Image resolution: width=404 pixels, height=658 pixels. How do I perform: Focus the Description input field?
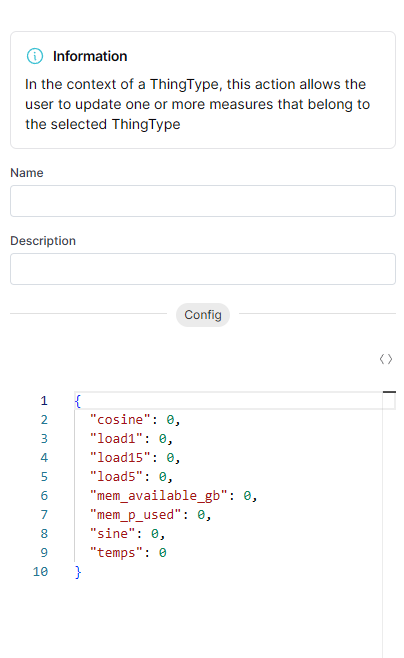click(203, 269)
